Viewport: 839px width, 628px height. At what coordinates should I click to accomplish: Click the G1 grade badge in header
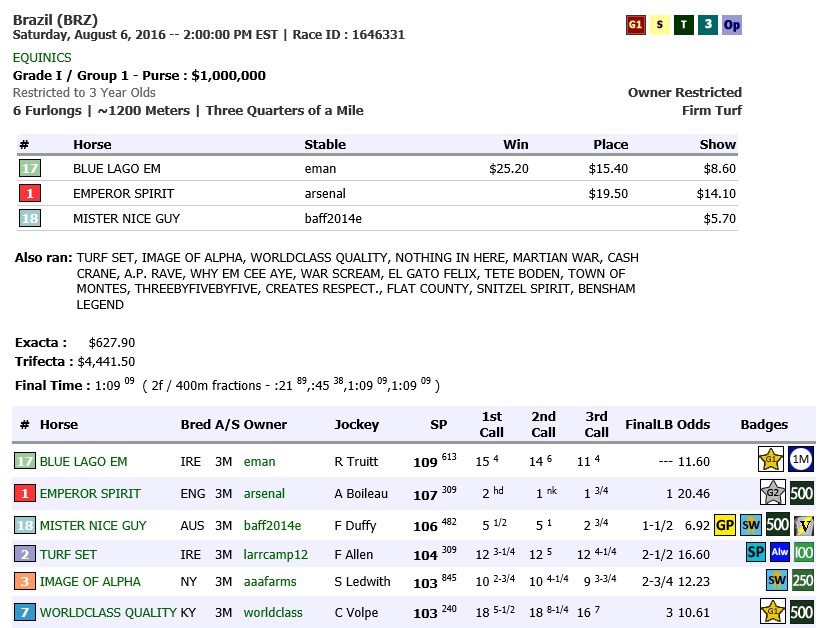coord(635,25)
